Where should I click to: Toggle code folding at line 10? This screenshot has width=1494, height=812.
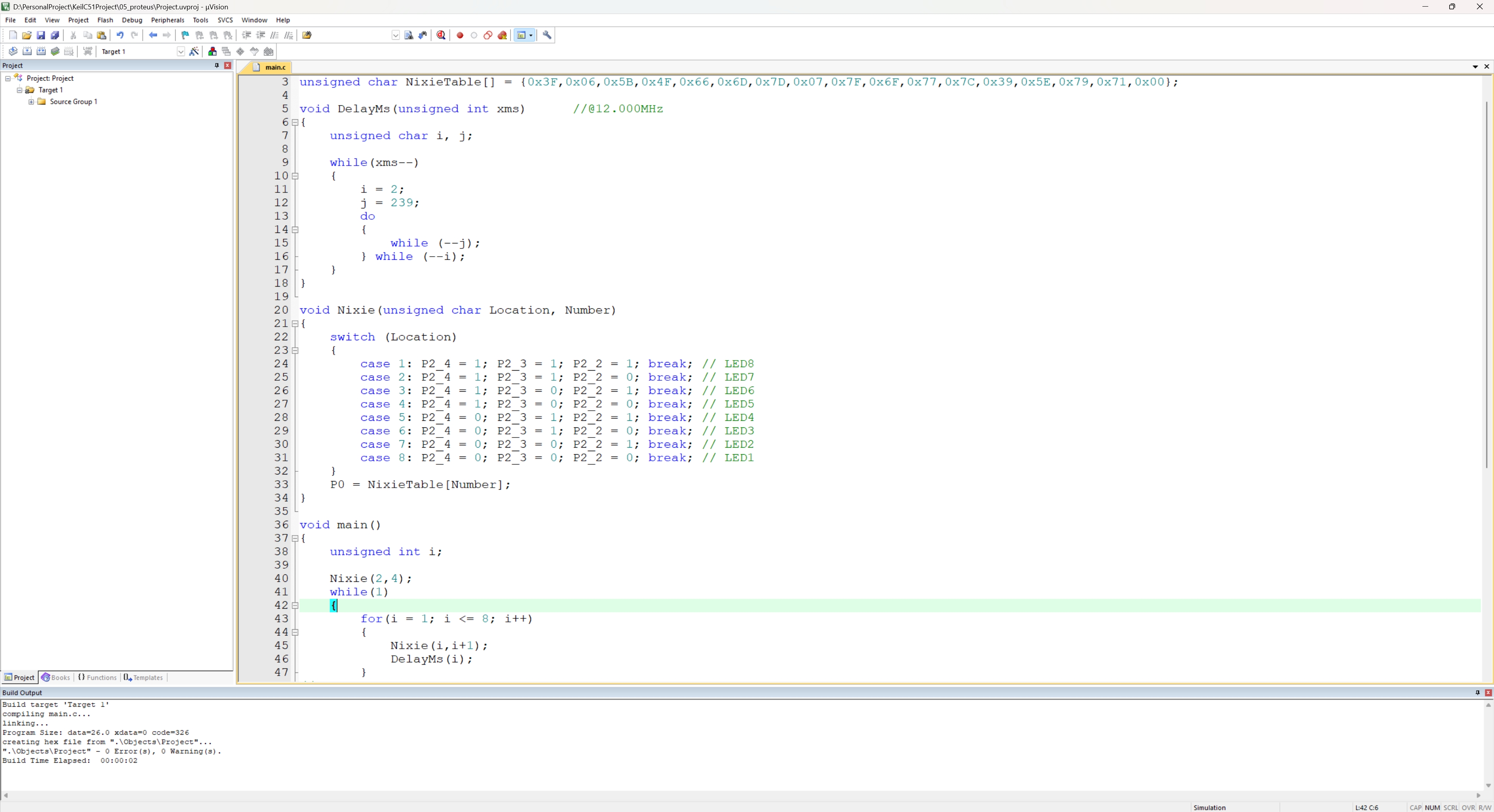point(295,176)
